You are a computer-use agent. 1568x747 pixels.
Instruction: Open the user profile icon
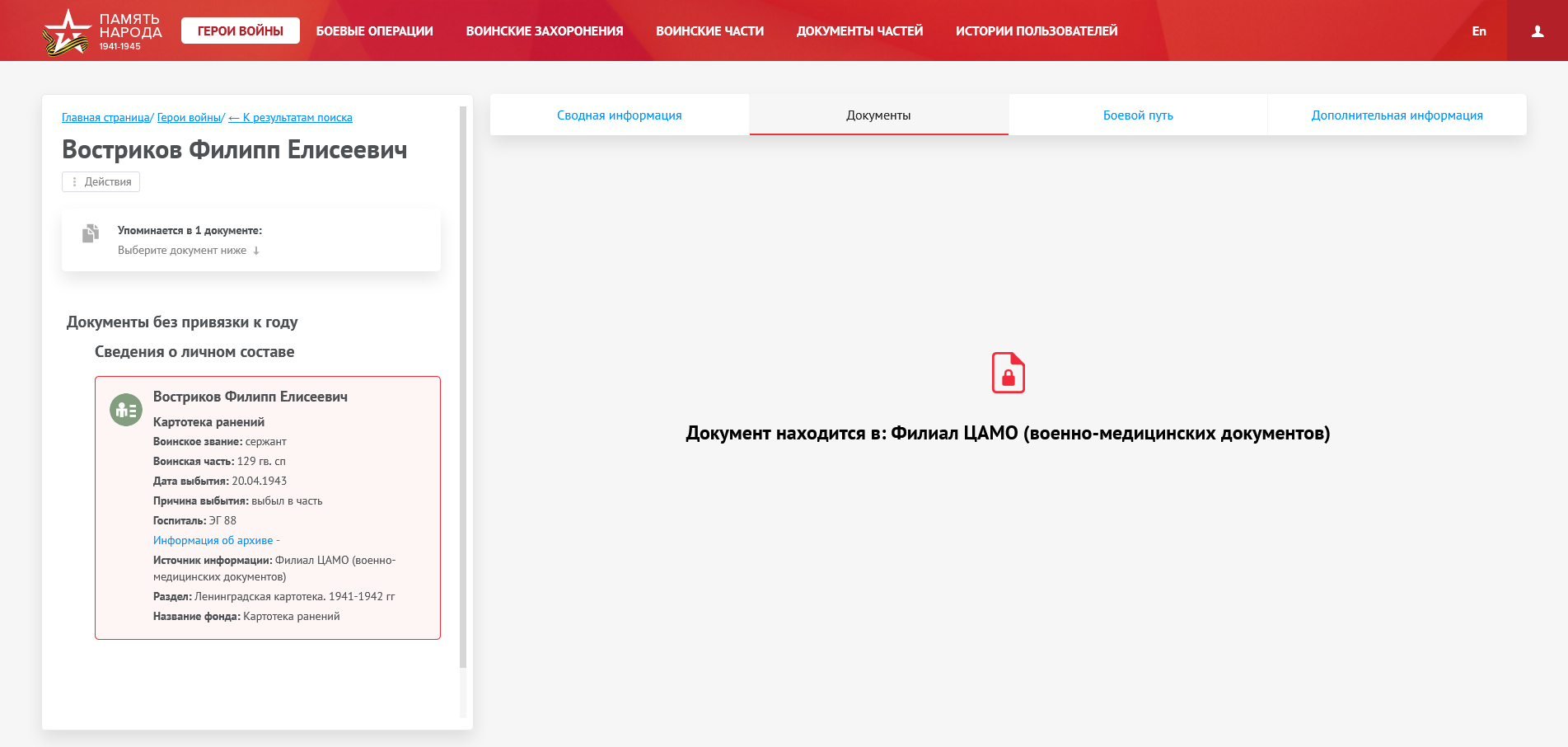click(x=1537, y=31)
